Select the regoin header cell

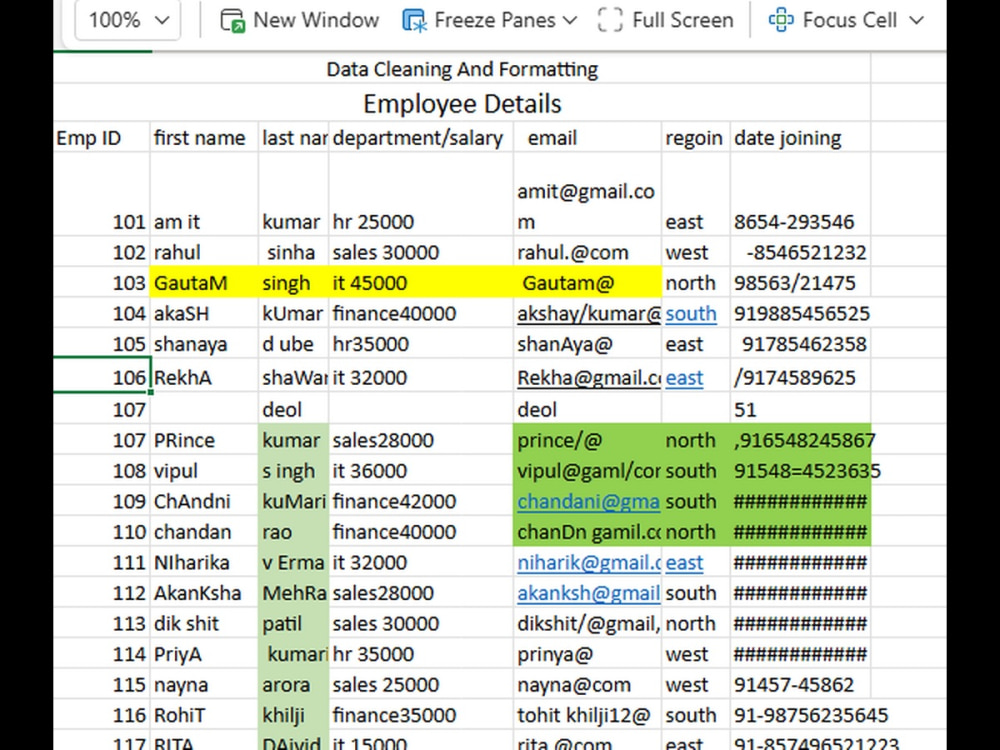(x=696, y=138)
